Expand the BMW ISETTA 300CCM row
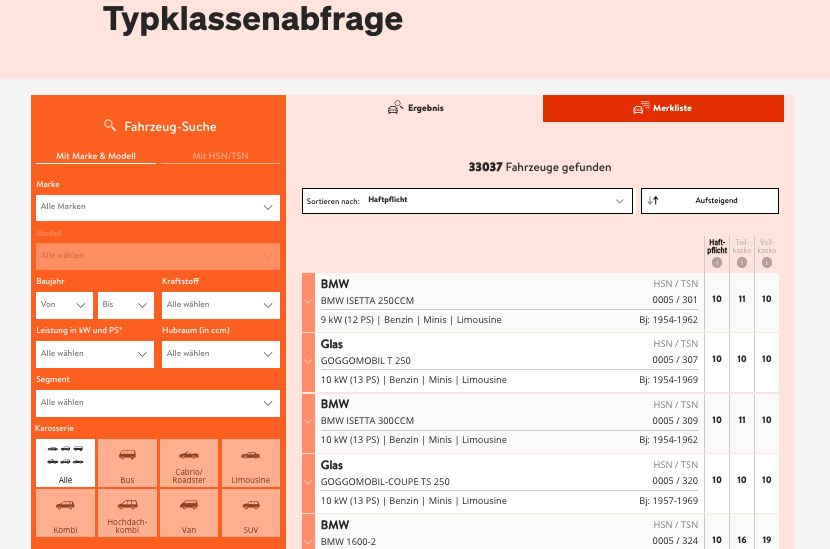 point(308,422)
